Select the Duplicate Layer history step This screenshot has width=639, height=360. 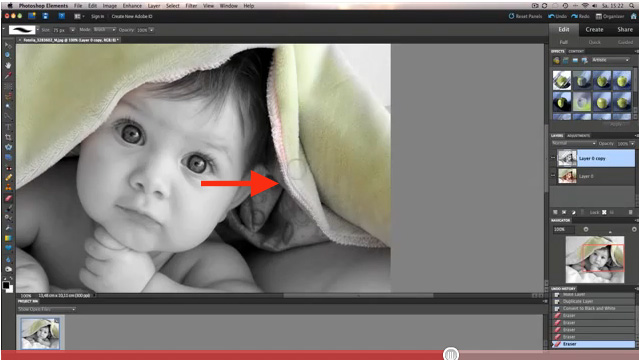pyautogui.click(x=577, y=301)
